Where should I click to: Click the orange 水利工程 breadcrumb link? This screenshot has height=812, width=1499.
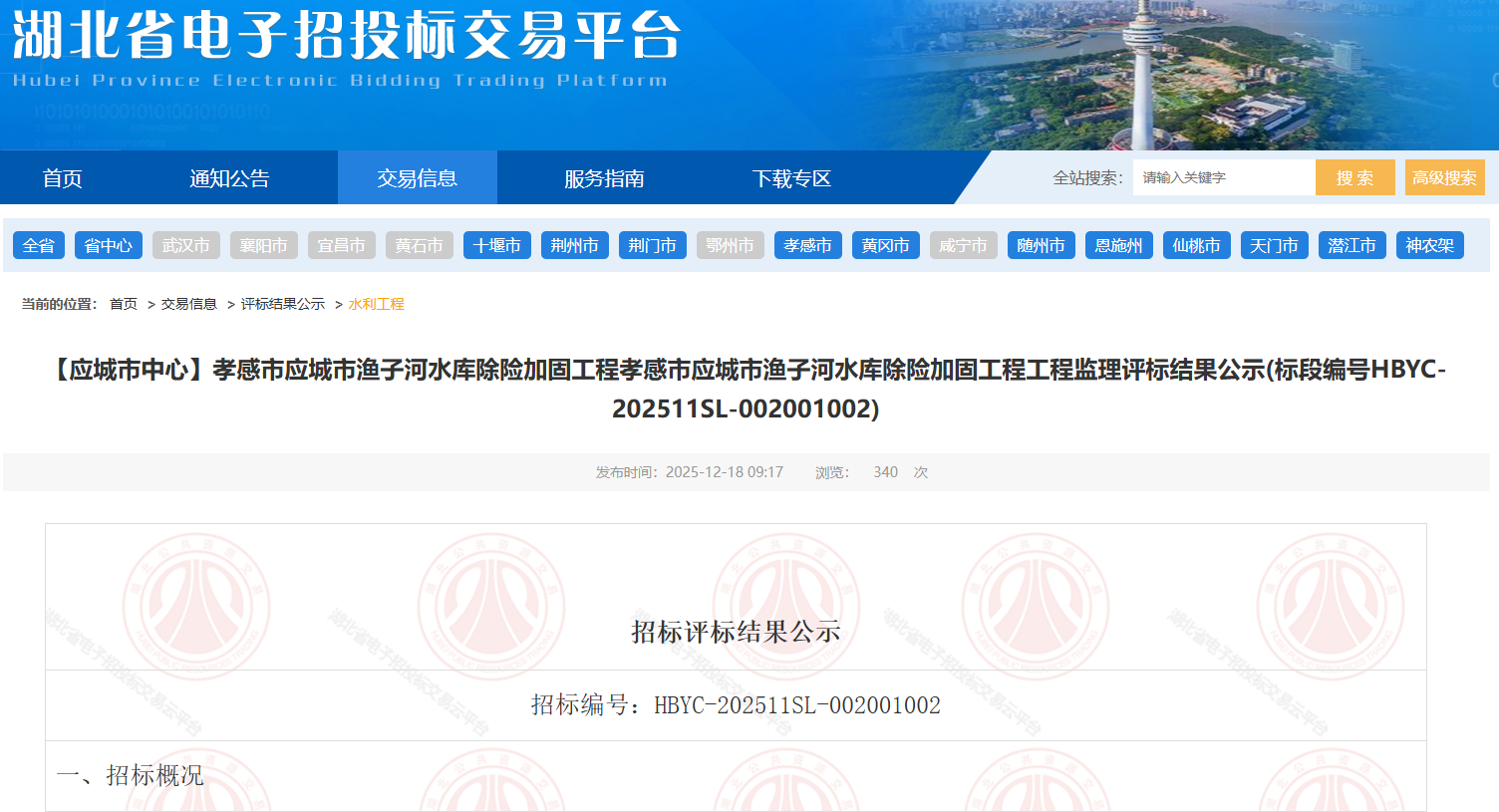coord(377,304)
